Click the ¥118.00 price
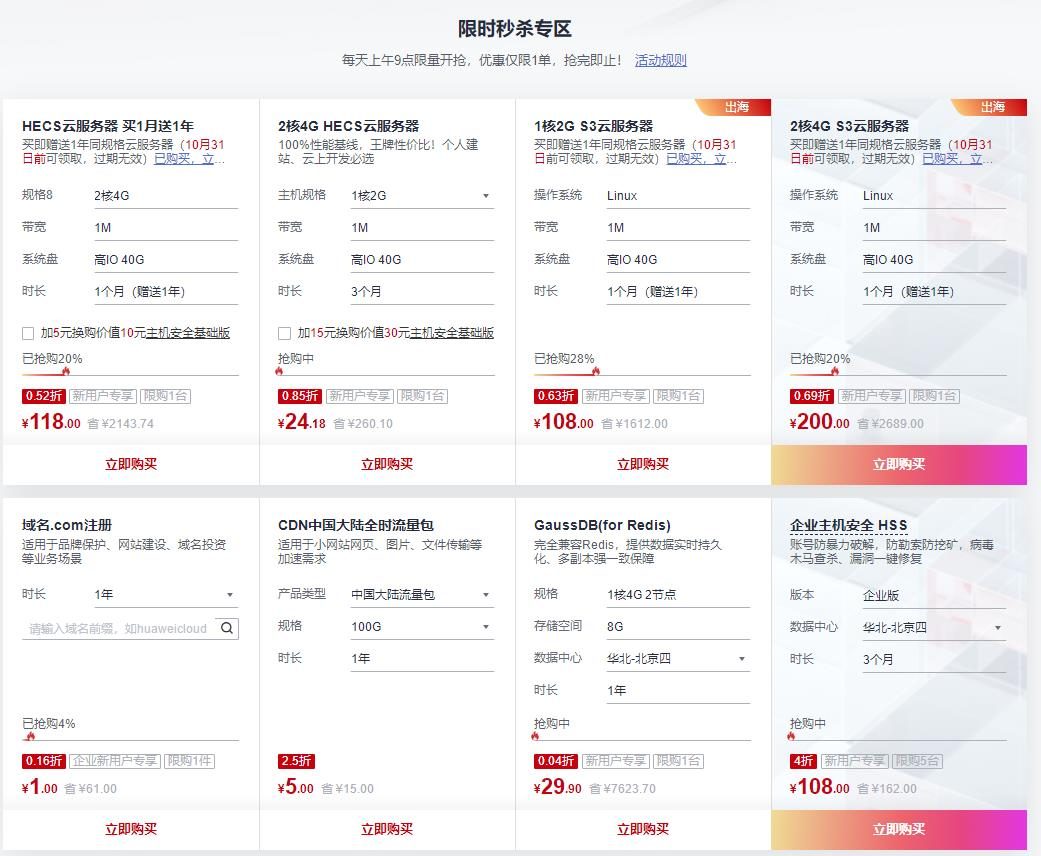This screenshot has width=1041, height=856. [x=51, y=422]
